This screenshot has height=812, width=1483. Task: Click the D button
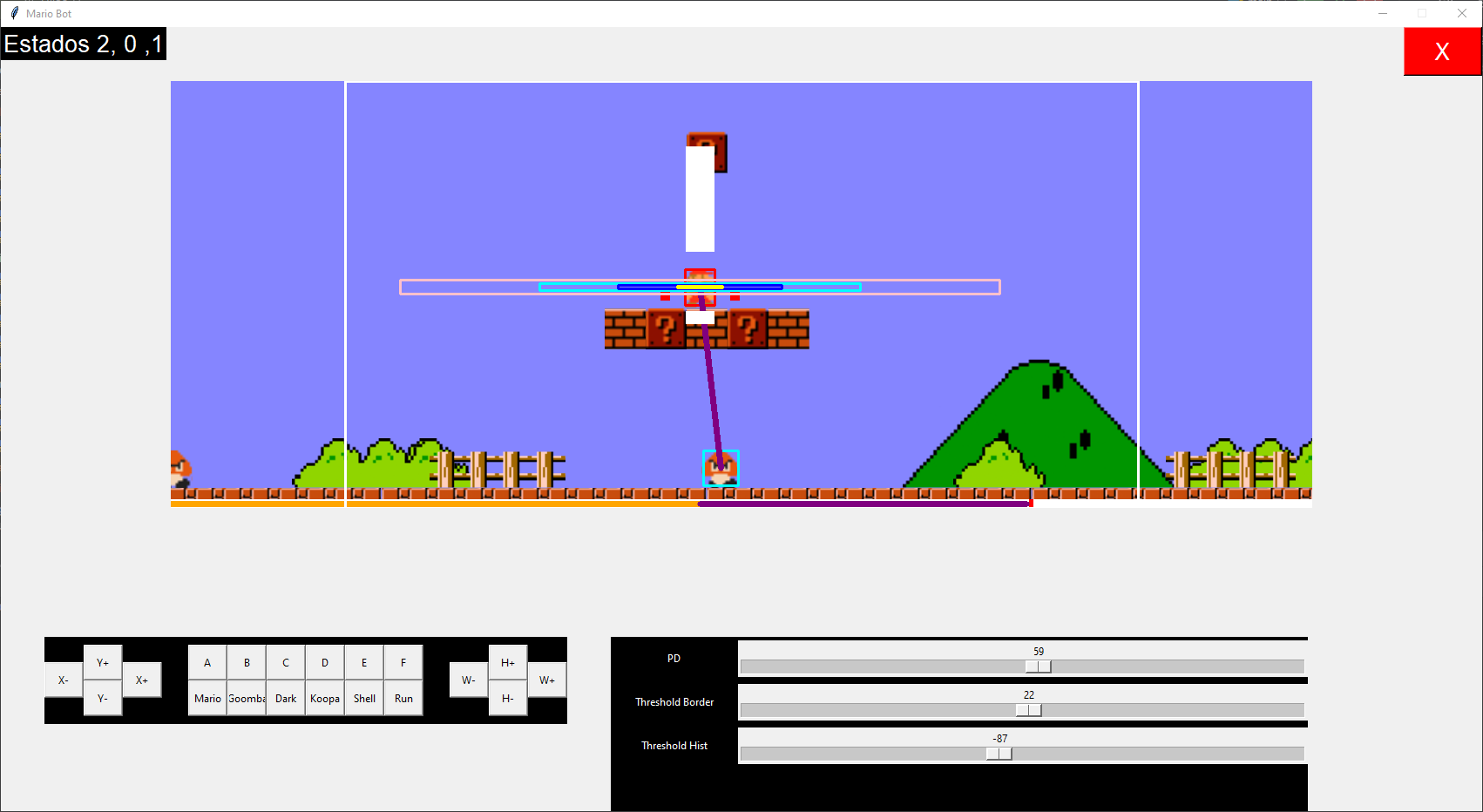point(325,663)
